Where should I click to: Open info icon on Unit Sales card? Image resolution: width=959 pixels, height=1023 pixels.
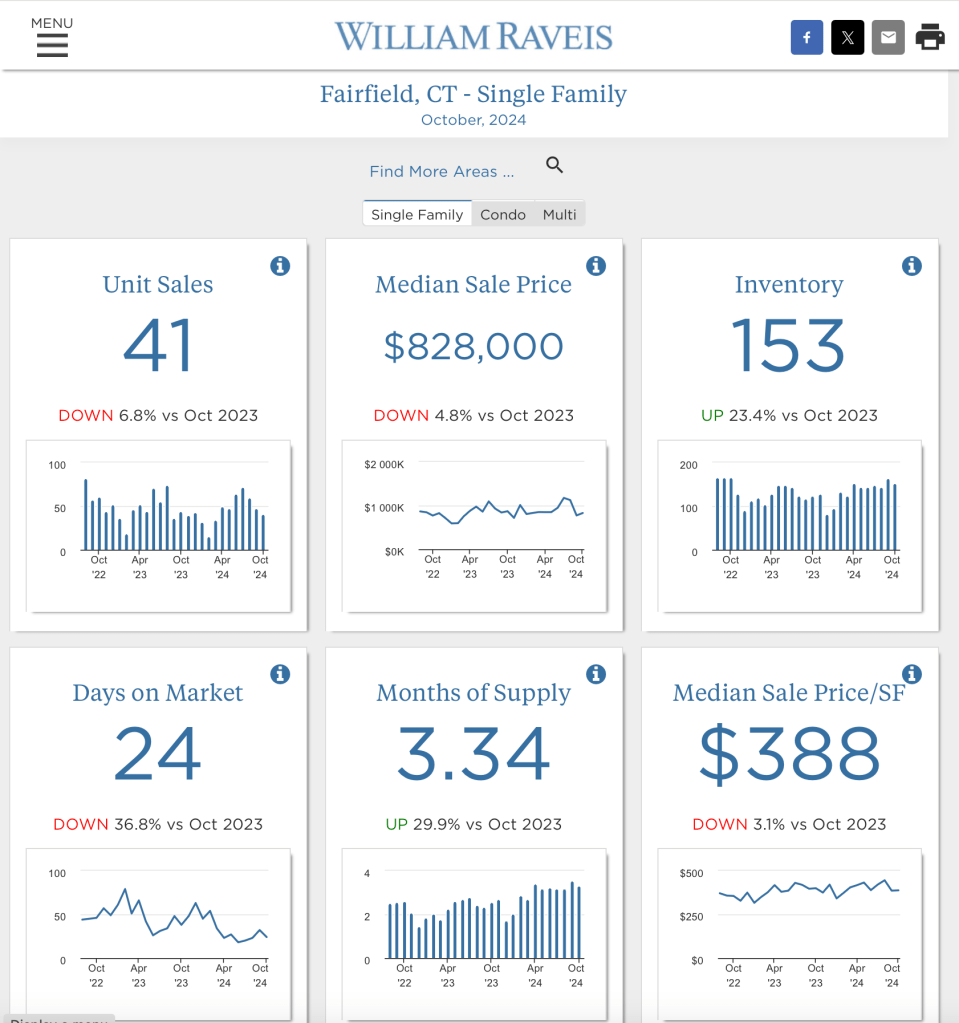[280, 266]
